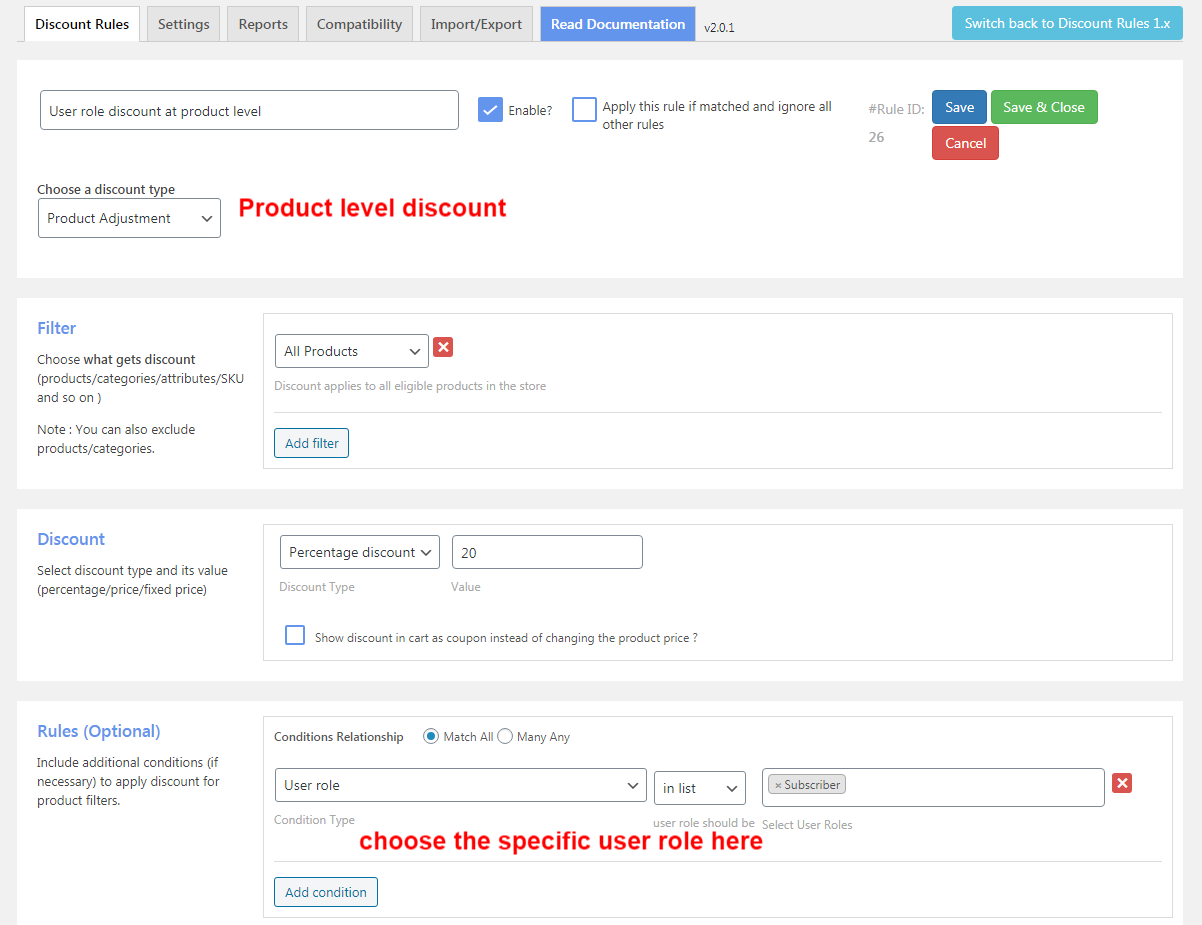Select the Match All radio option
The height and width of the screenshot is (925, 1202).
pyautogui.click(x=431, y=737)
